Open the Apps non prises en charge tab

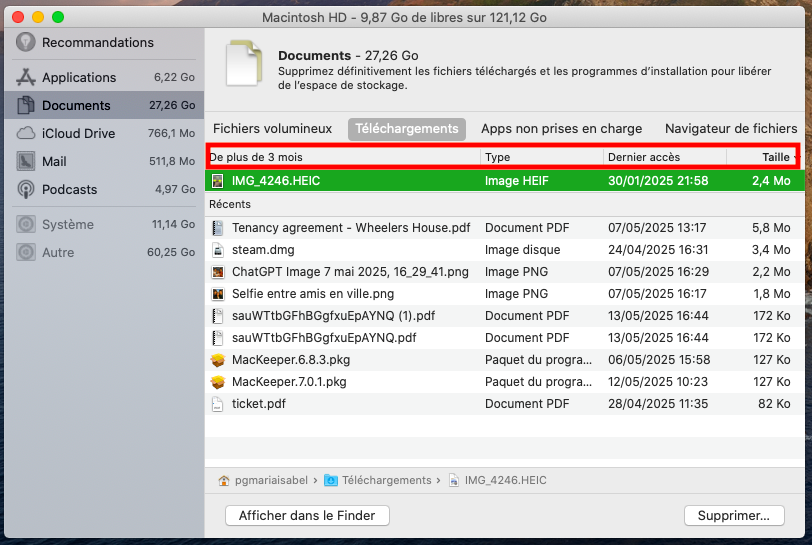tap(561, 128)
